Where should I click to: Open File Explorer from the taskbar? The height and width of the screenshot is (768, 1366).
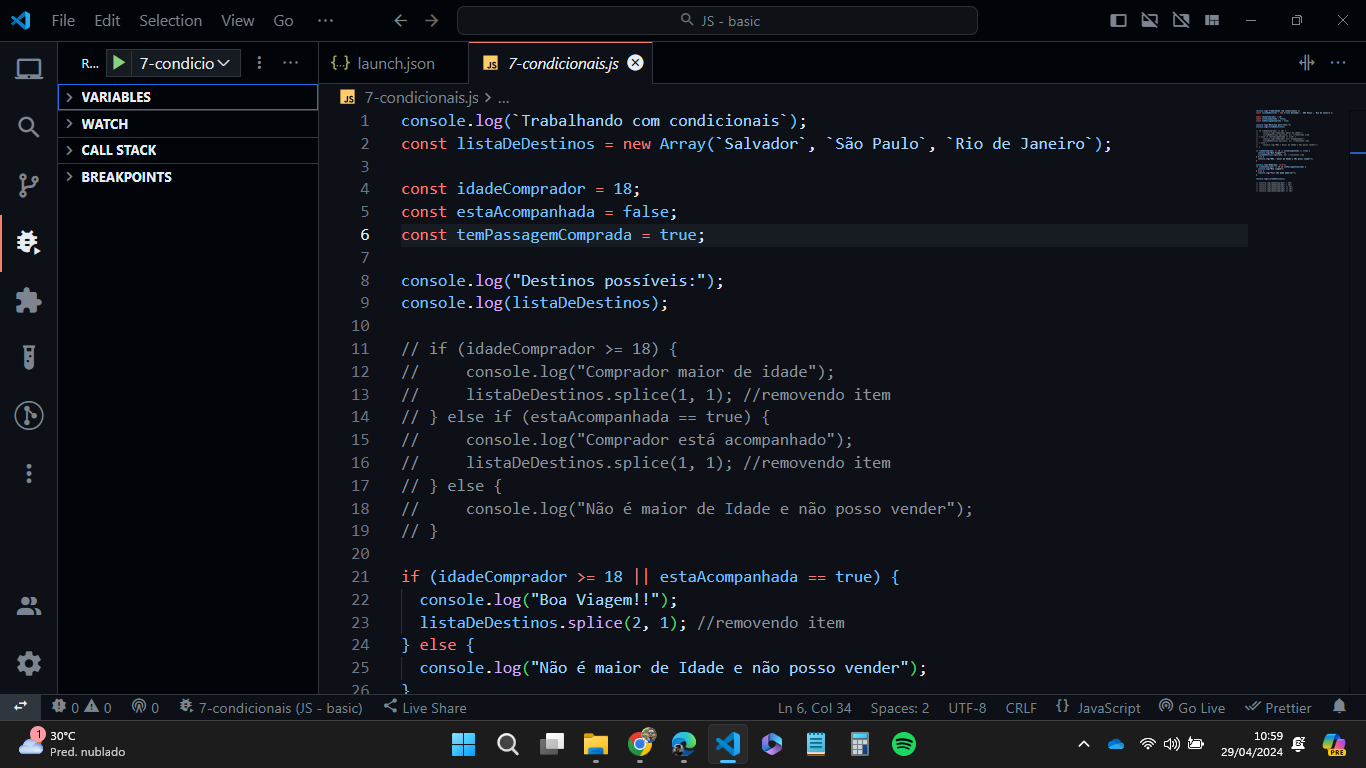[x=596, y=744]
